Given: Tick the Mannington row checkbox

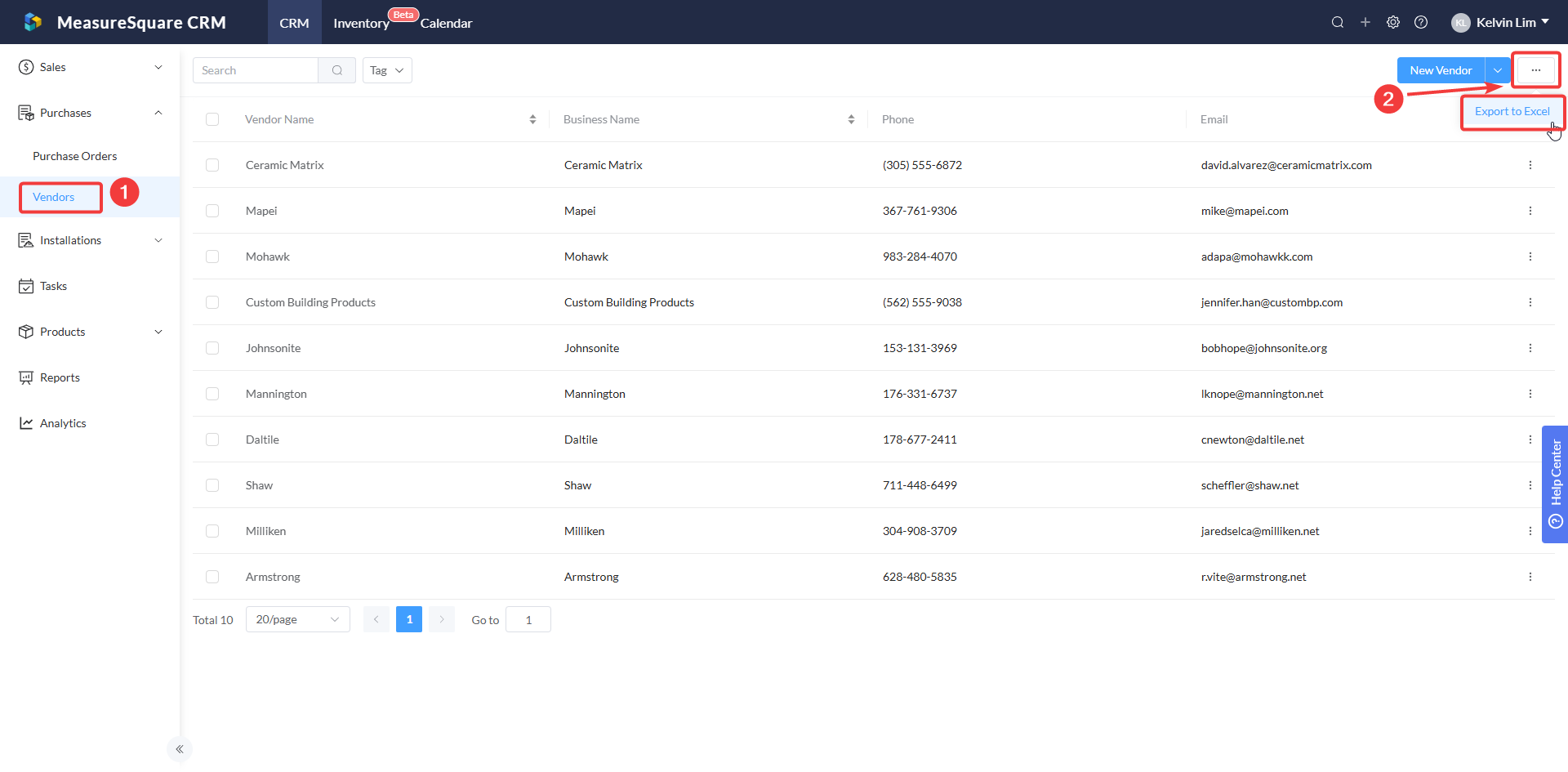Looking at the screenshot, I should (x=212, y=394).
